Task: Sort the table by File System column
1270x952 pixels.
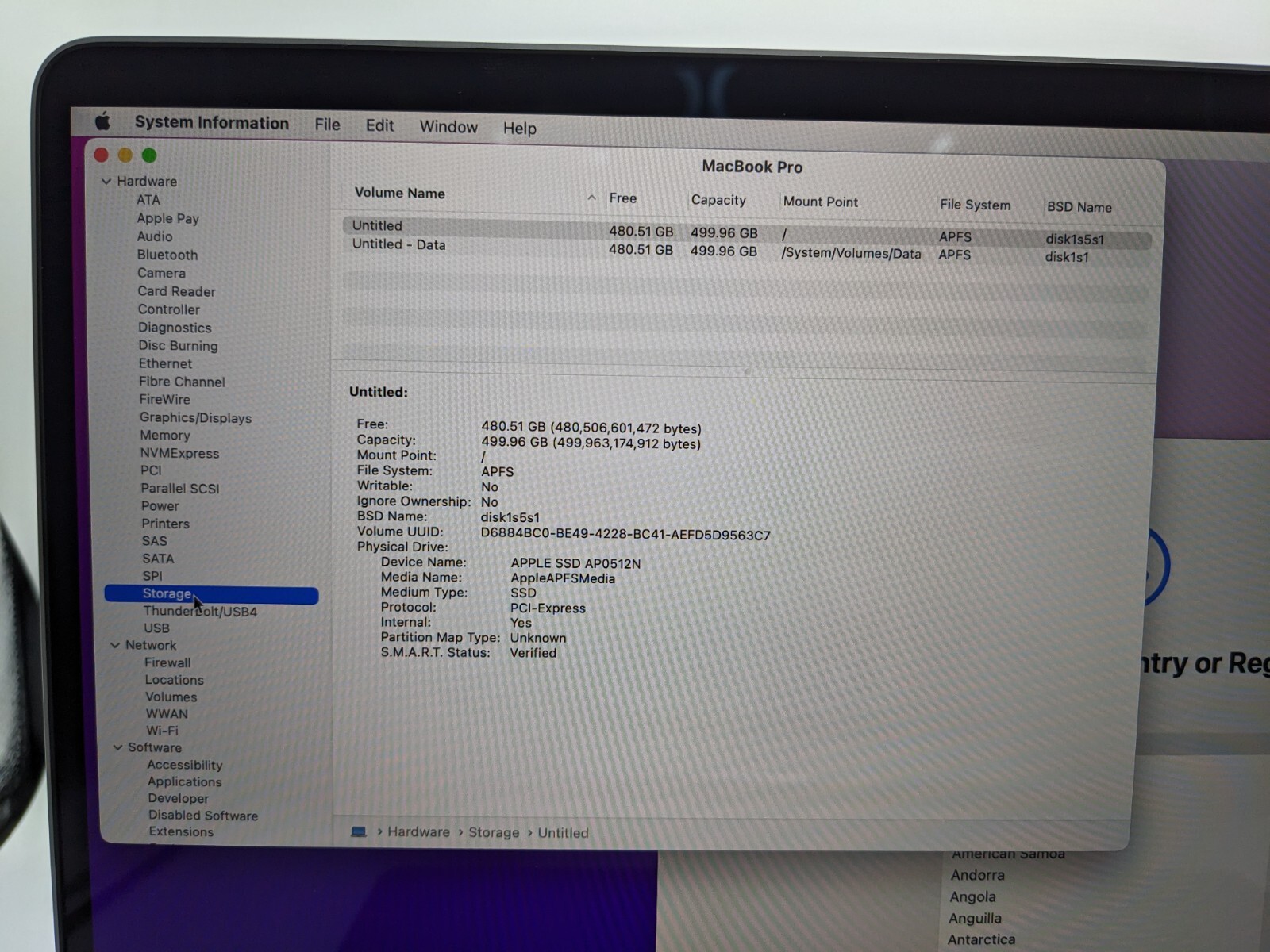Action: pos(976,205)
